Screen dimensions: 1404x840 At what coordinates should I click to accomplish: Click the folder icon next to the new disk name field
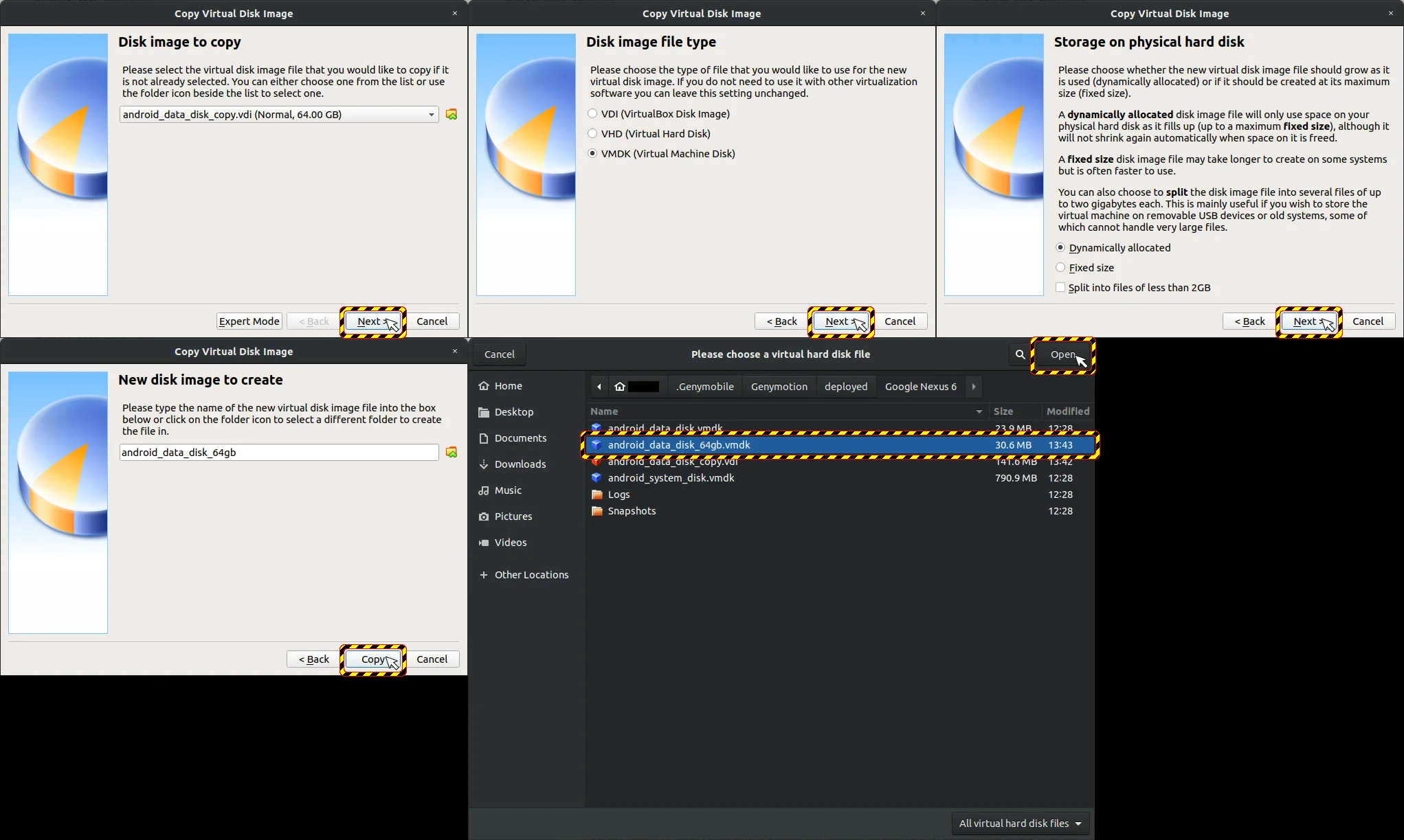[452, 453]
